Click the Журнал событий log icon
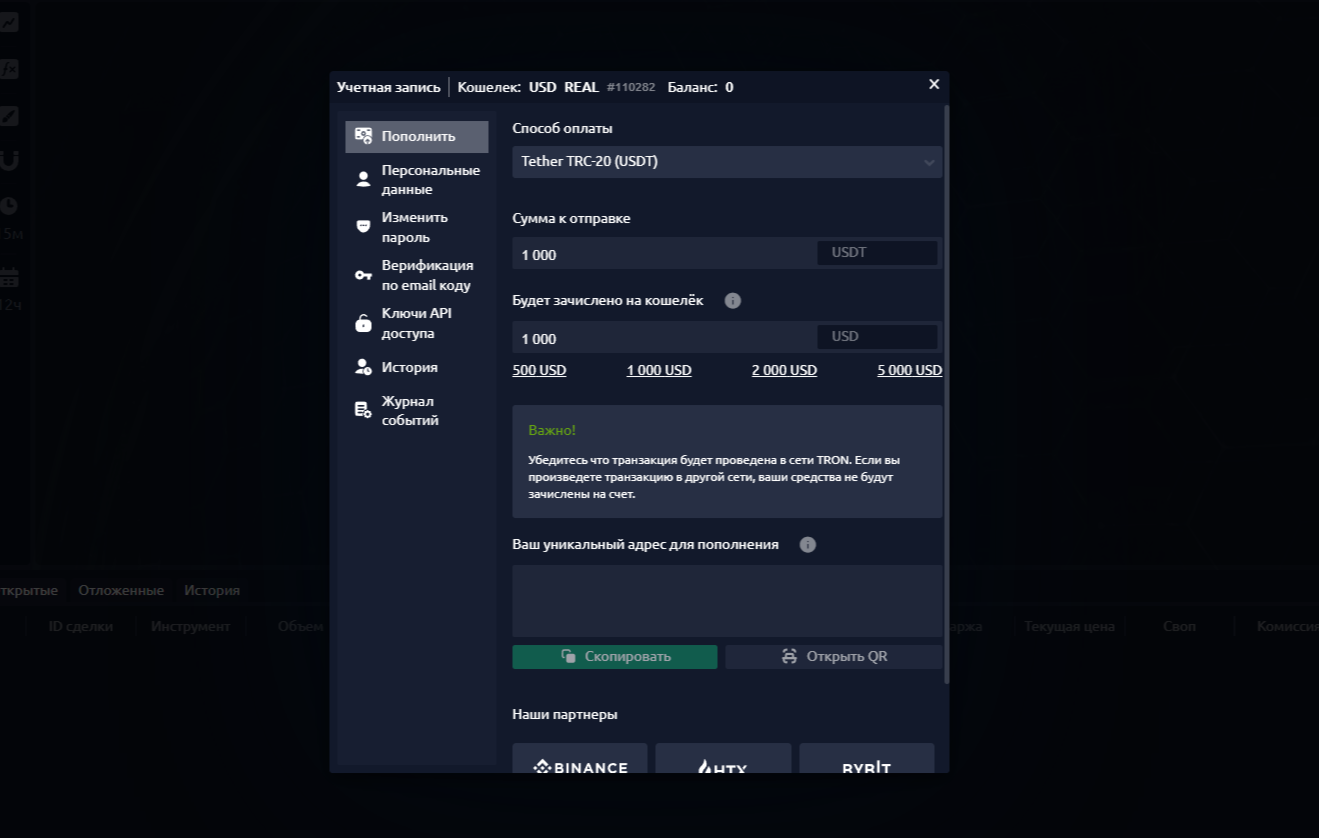The image size is (1319, 838). [364, 410]
